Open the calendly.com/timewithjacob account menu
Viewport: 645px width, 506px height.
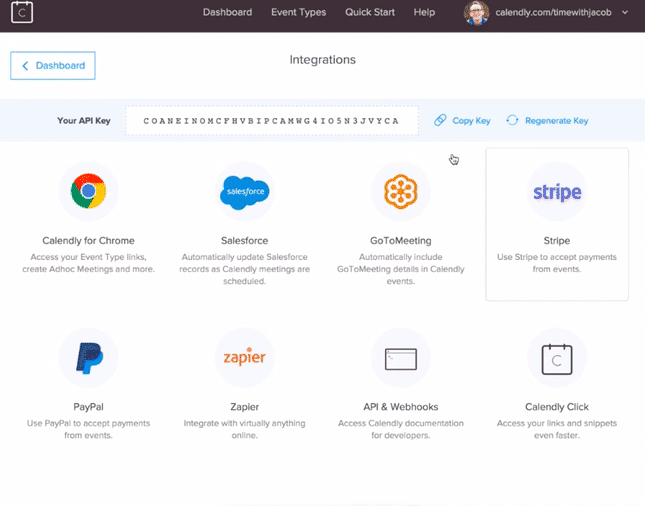[x=553, y=12]
